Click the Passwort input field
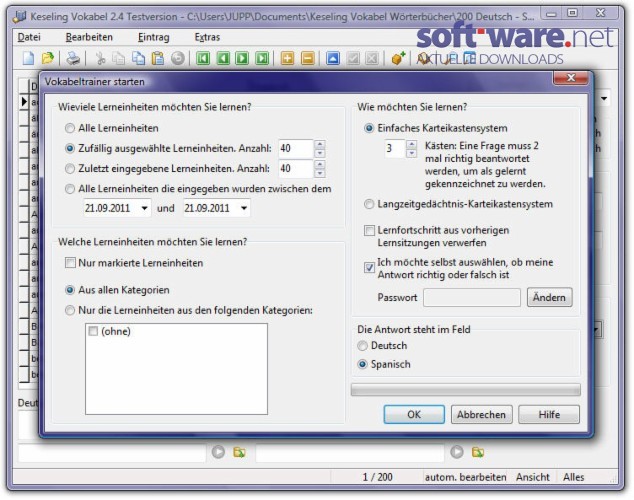 (472, 297)
